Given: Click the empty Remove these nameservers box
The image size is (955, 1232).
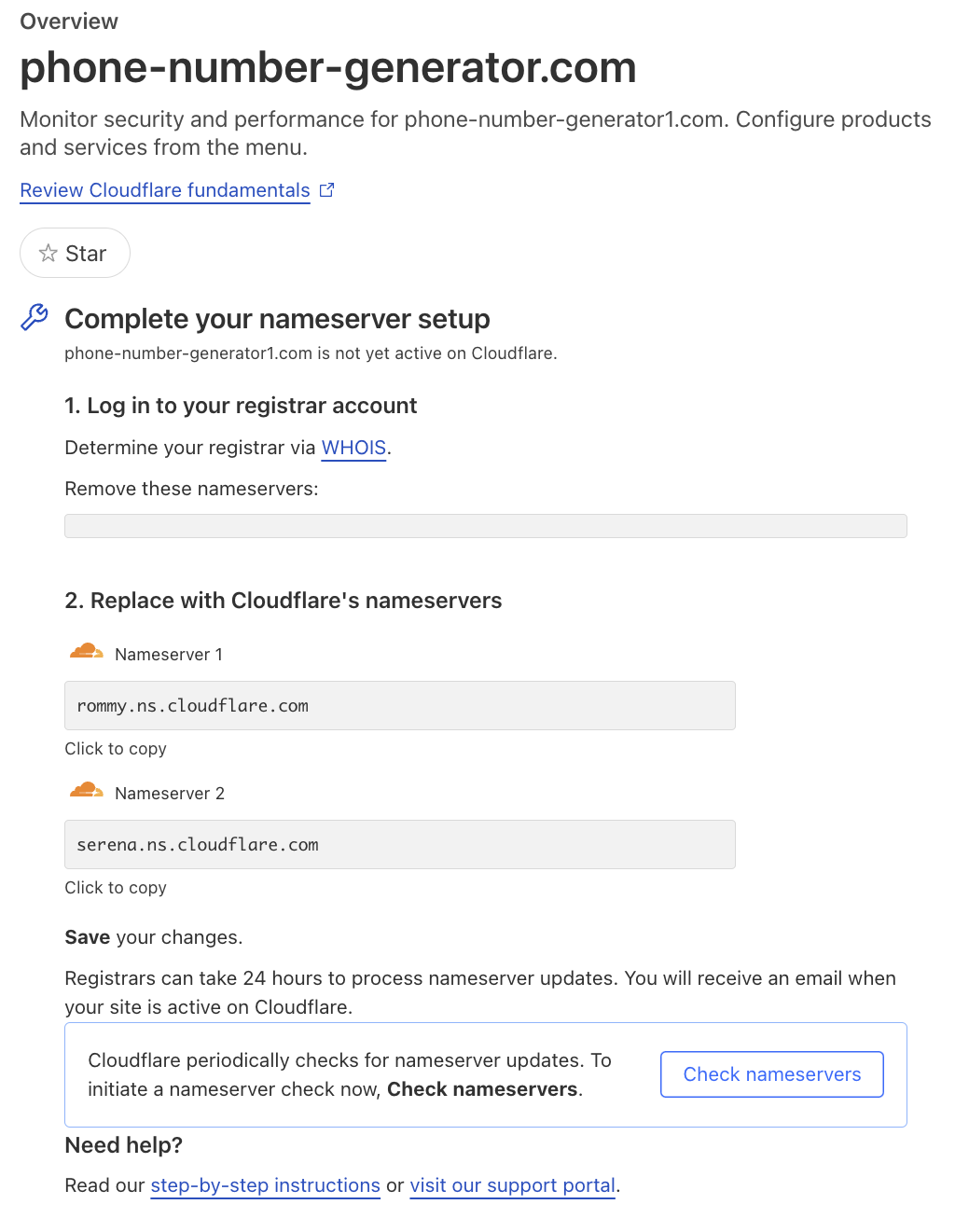Looking at the screenshot, I should pos(485,526).
